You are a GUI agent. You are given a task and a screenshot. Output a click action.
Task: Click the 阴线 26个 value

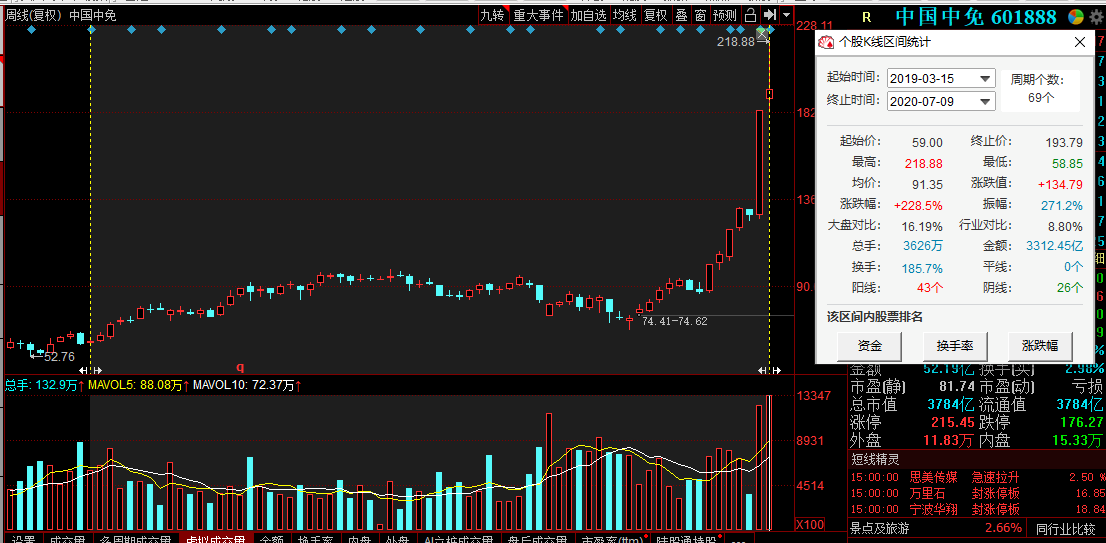(x=1068, y=288)
